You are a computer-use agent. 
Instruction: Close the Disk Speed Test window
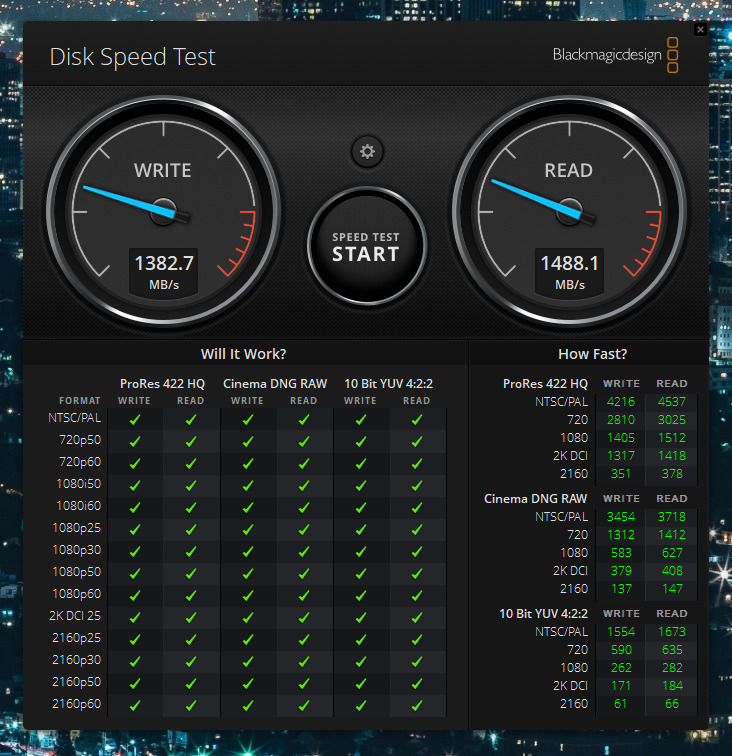click(x=700, y=29)
